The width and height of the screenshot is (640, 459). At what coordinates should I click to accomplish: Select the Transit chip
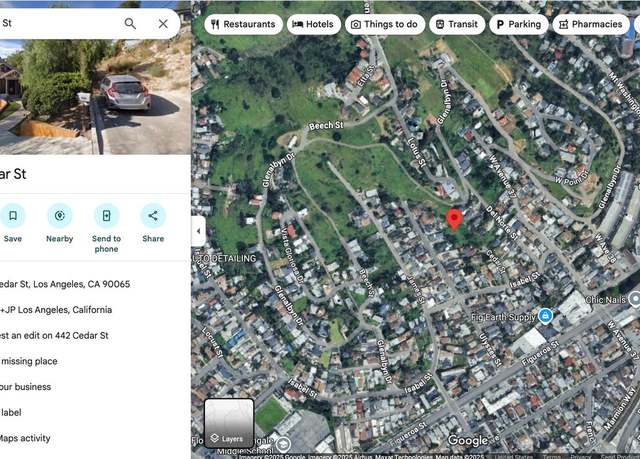(457, 24)
